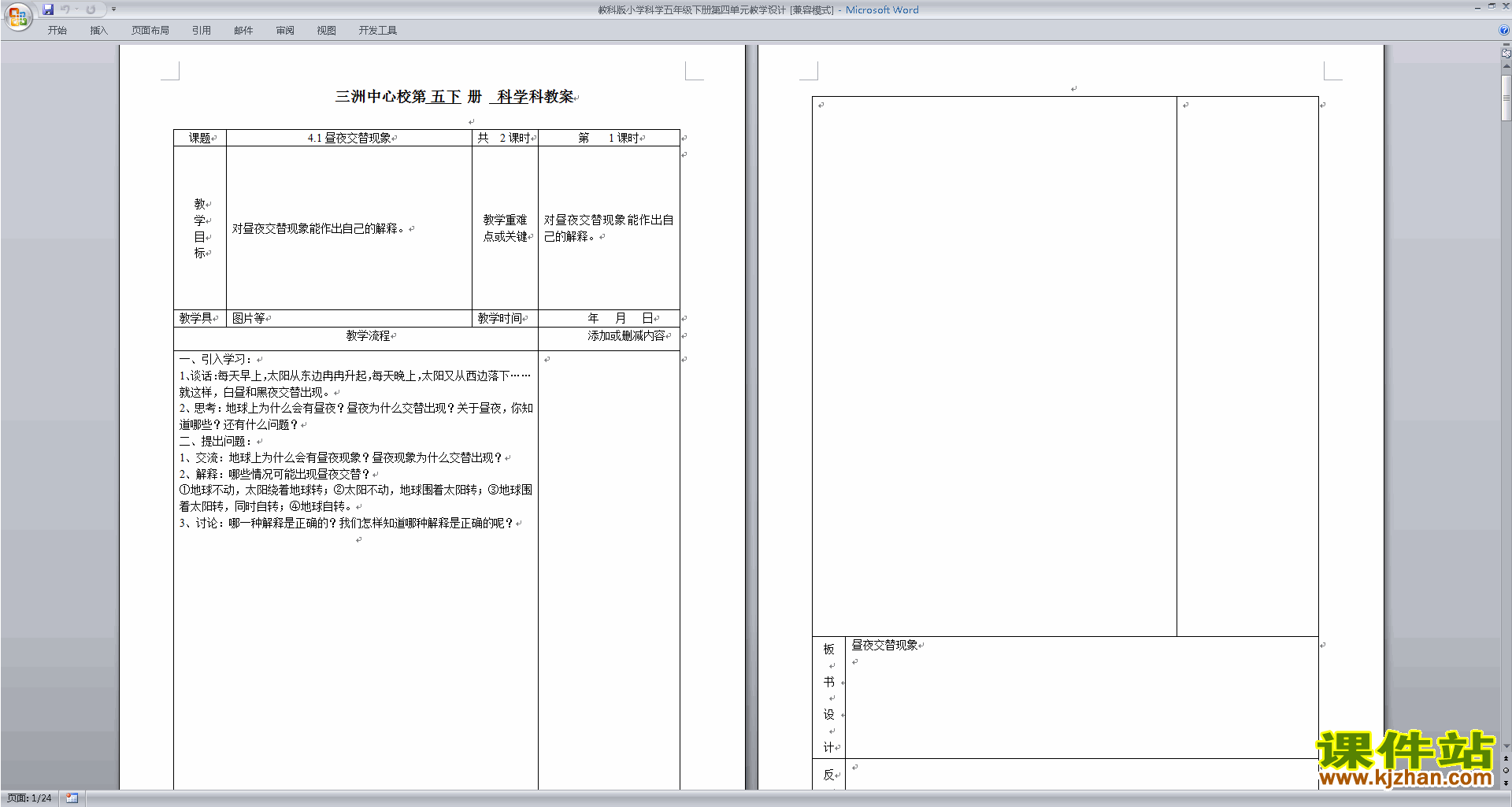The image size is (1512, 807).
Task: Open the 邮件 ribbon tab
Action: click(x=243, y=31)
